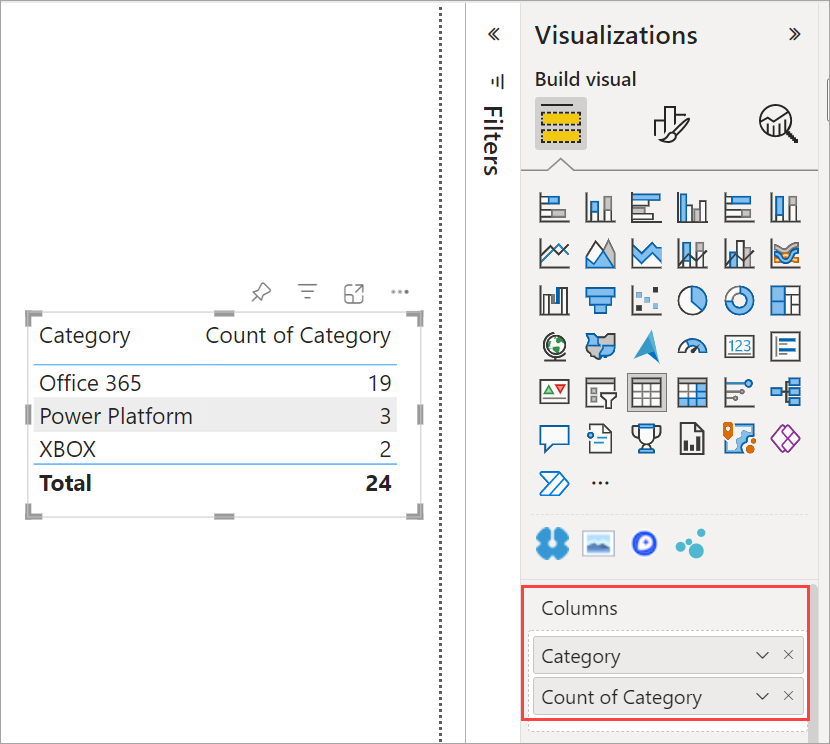This screenshot has width=830, height=744.
Task: Choose the trophy Metrics visual
Action: click(646, 439)
